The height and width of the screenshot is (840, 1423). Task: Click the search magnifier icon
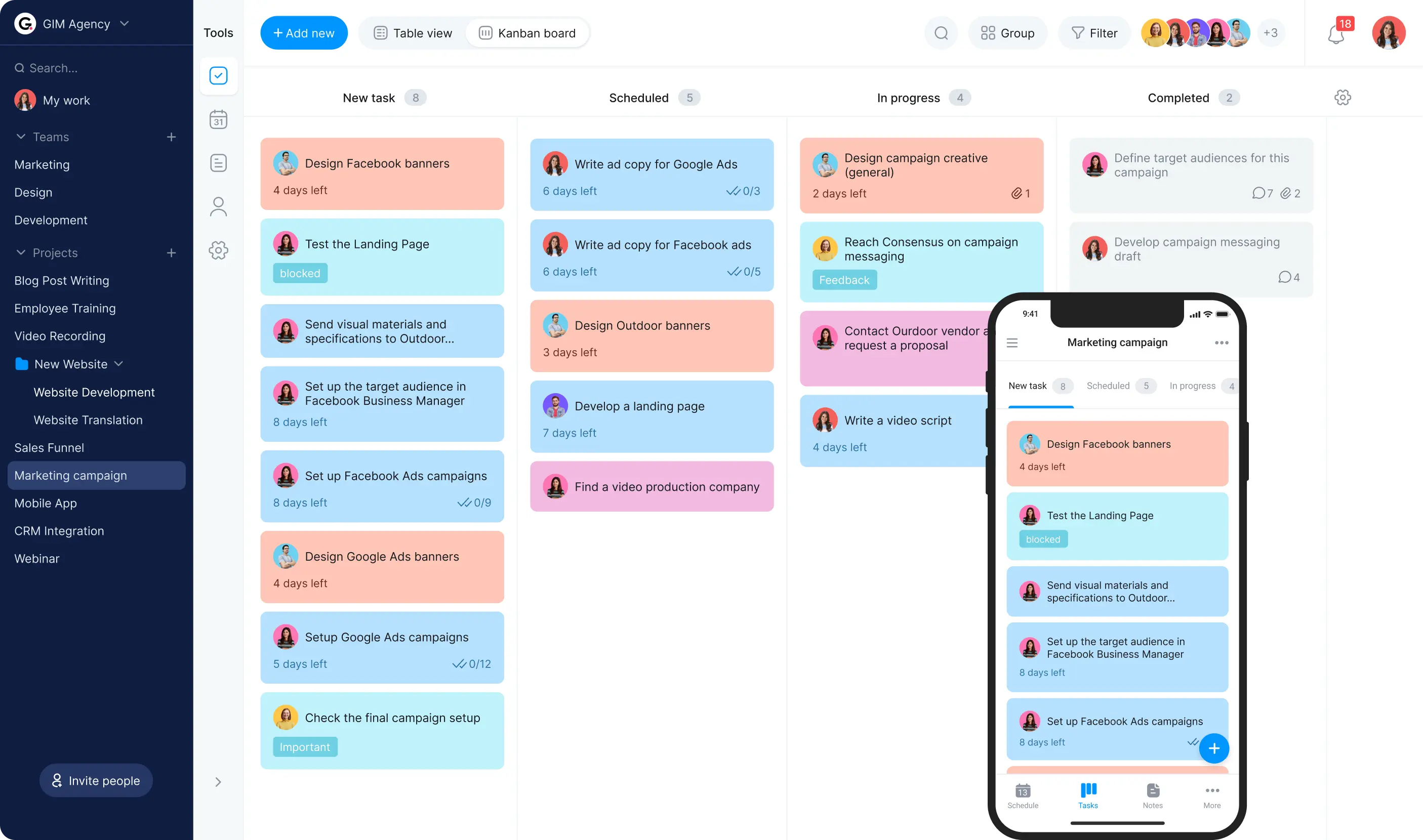(x=942, y=33)
